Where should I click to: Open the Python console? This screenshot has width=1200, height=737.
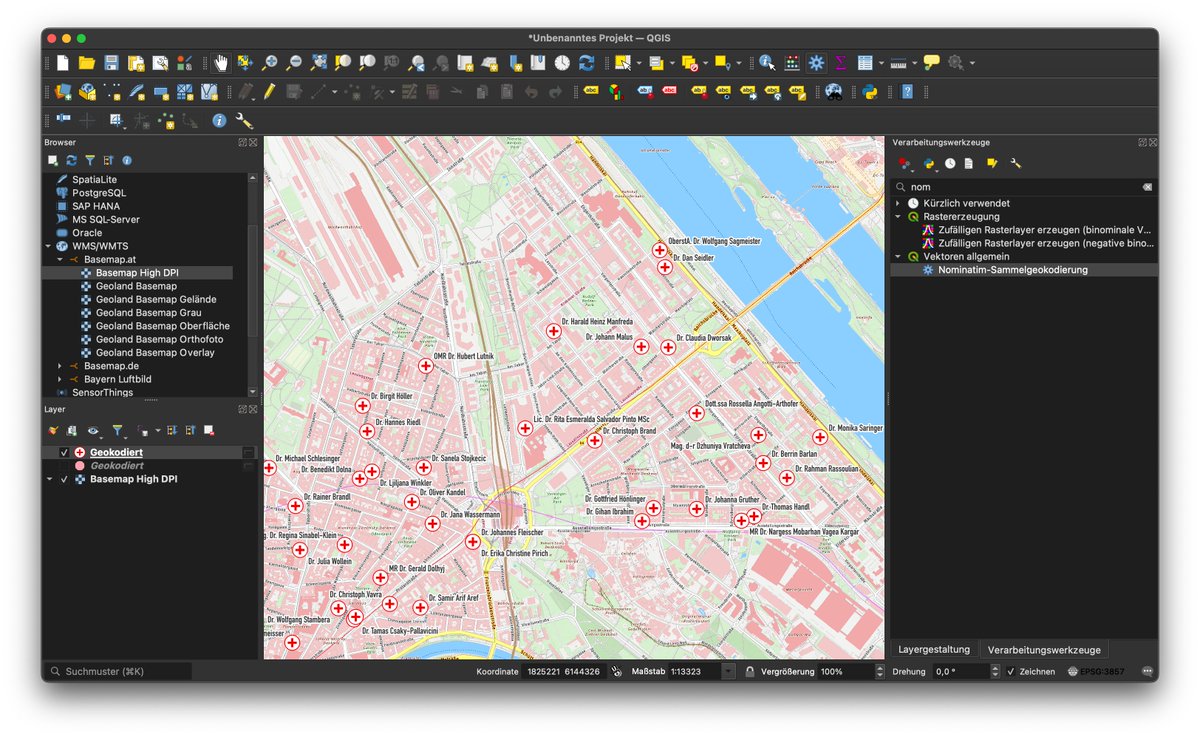[x=870, y=91]
